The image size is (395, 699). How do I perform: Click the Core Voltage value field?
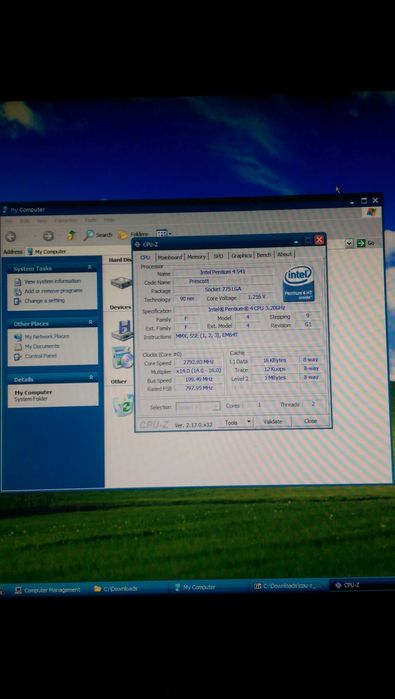[x=256, y=296]
